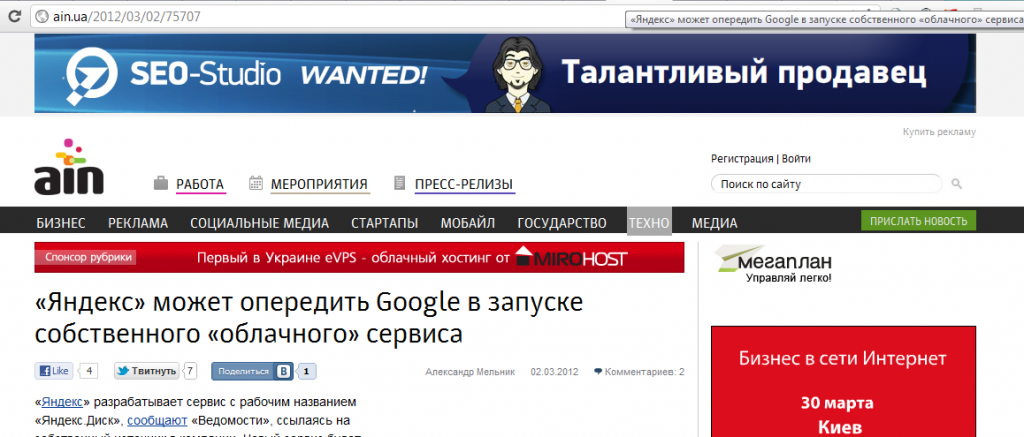1024x437 pixels.
Task: Click the Facebook Like button
Action: click(54, 371)
